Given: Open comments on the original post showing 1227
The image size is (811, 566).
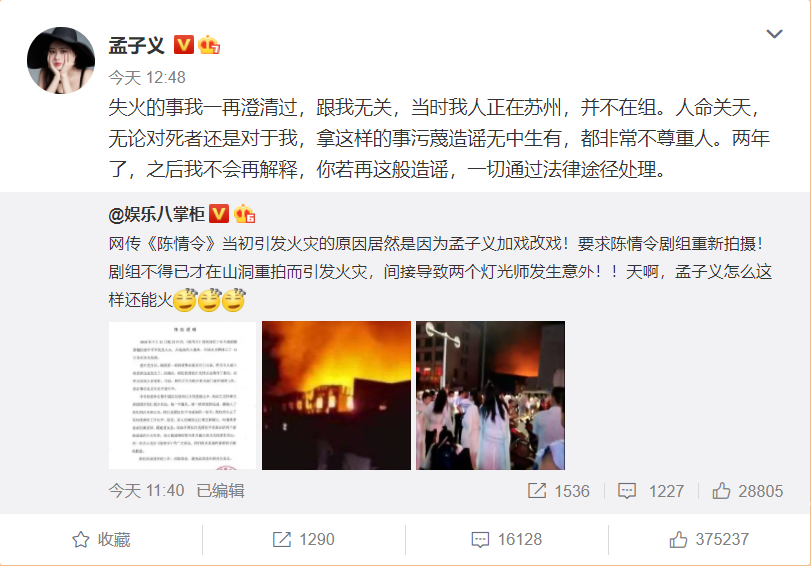Looking at the screenshot, I should (651, 490).
